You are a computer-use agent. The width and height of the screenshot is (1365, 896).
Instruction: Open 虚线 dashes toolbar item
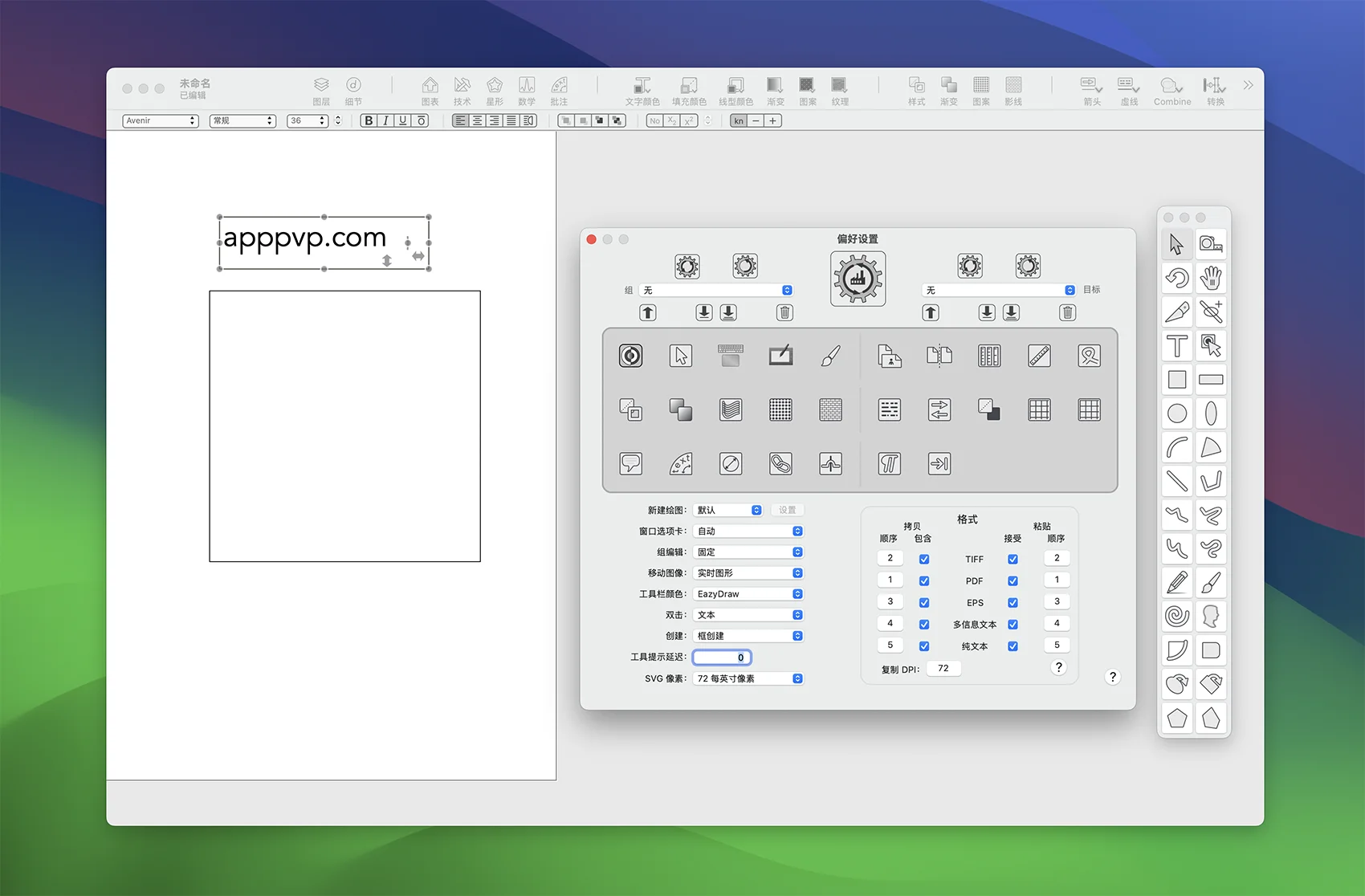(1129, 92)
